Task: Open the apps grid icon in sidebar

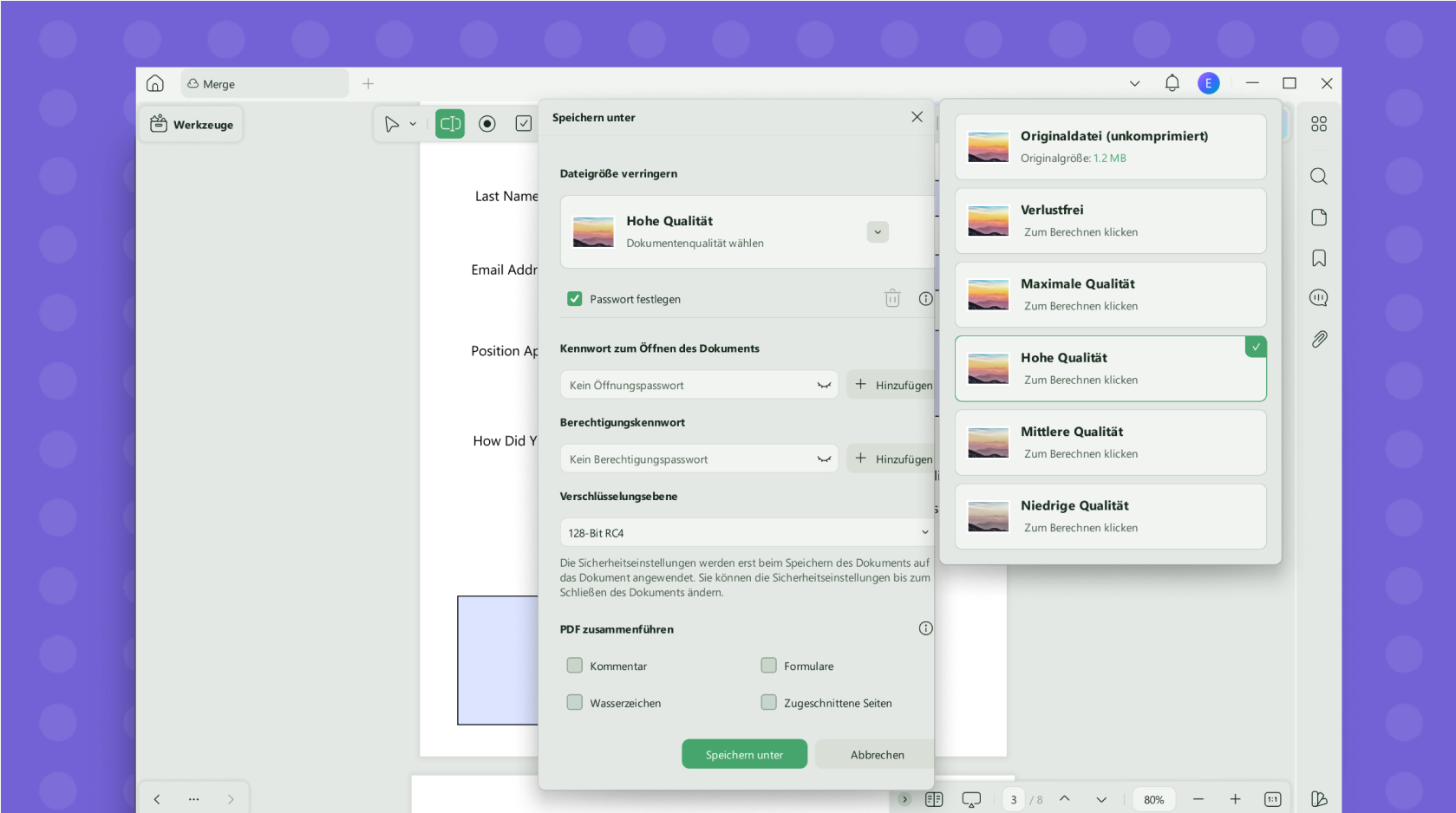Action: click(1319, 124)
